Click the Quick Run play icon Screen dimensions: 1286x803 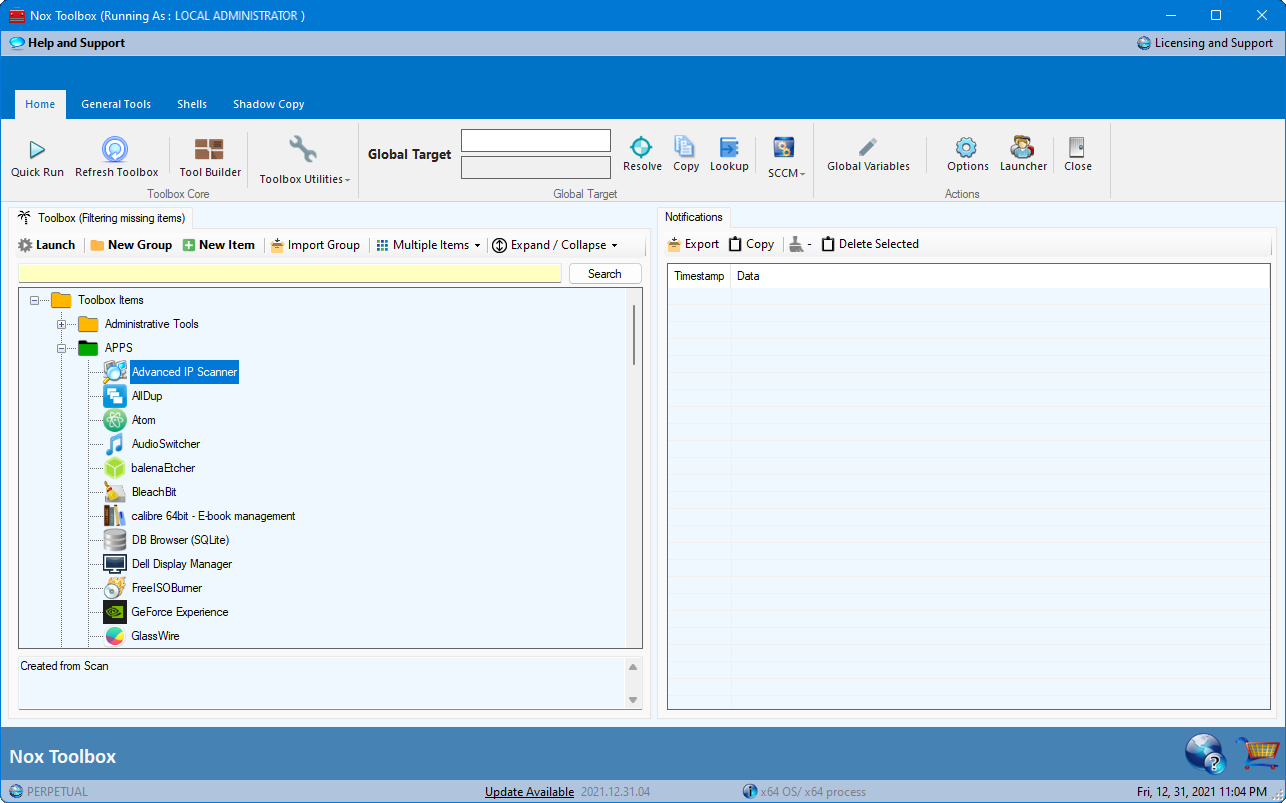(37, 150)
